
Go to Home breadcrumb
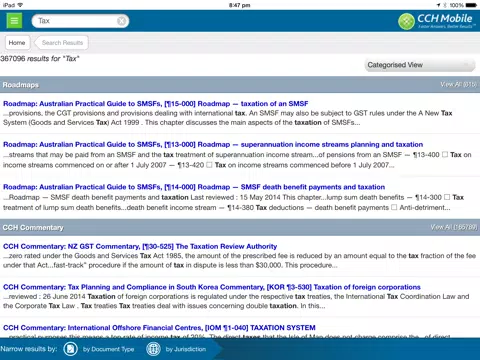point(17,43)
